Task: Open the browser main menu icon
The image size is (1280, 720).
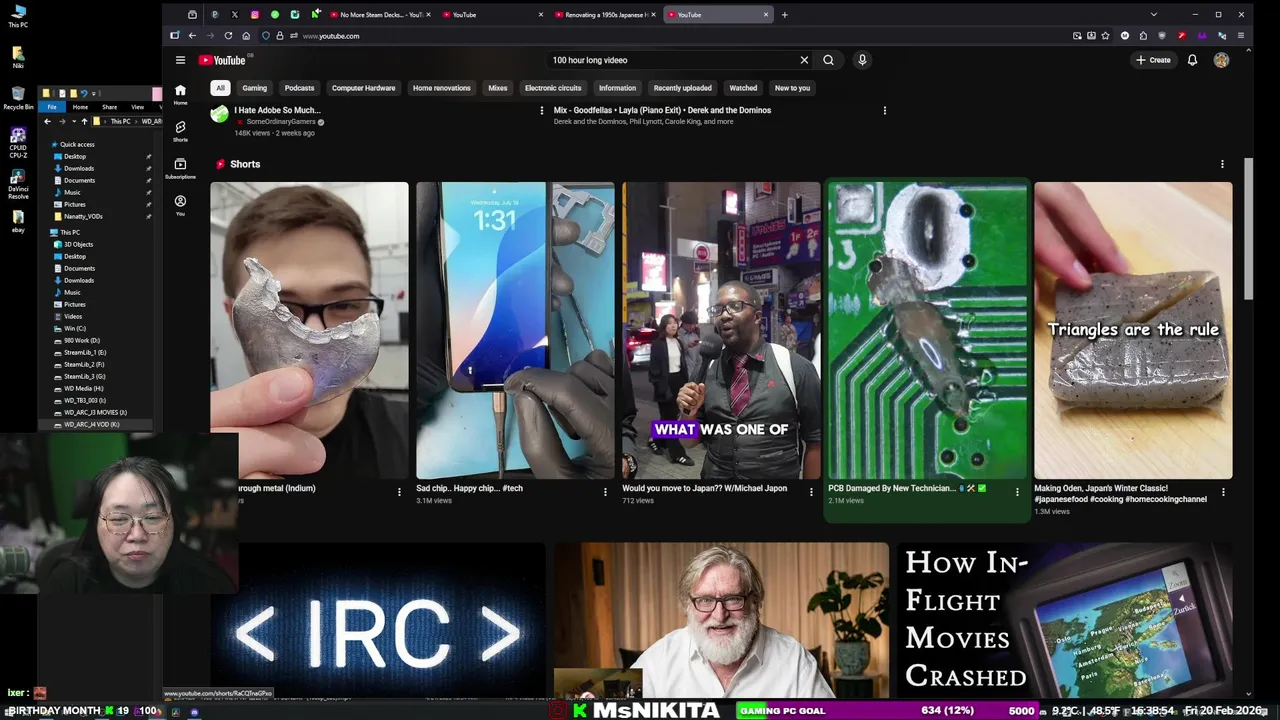Action: pyautogui.click(x=1241, y=36)
